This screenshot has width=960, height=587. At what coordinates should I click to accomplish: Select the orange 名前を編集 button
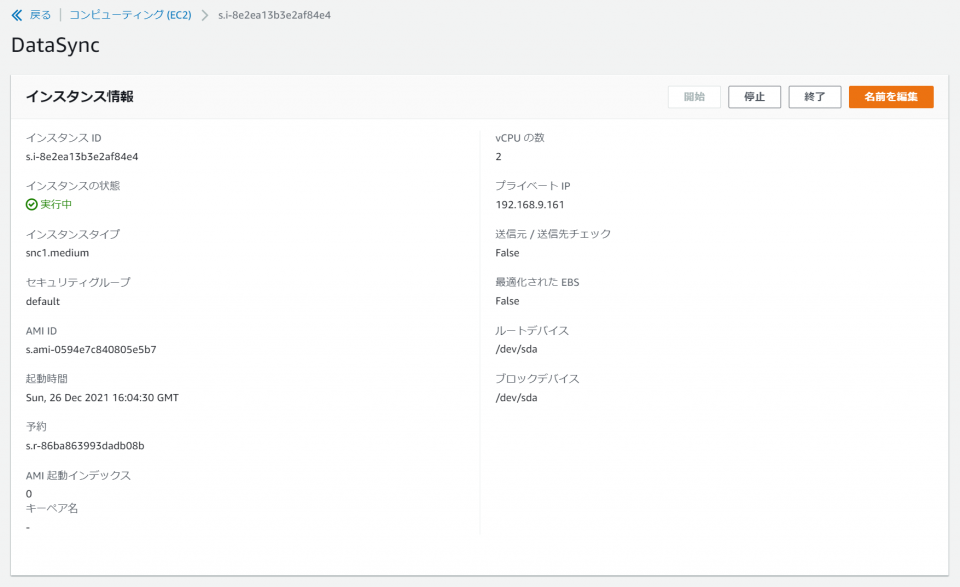(x=889, y=96)
